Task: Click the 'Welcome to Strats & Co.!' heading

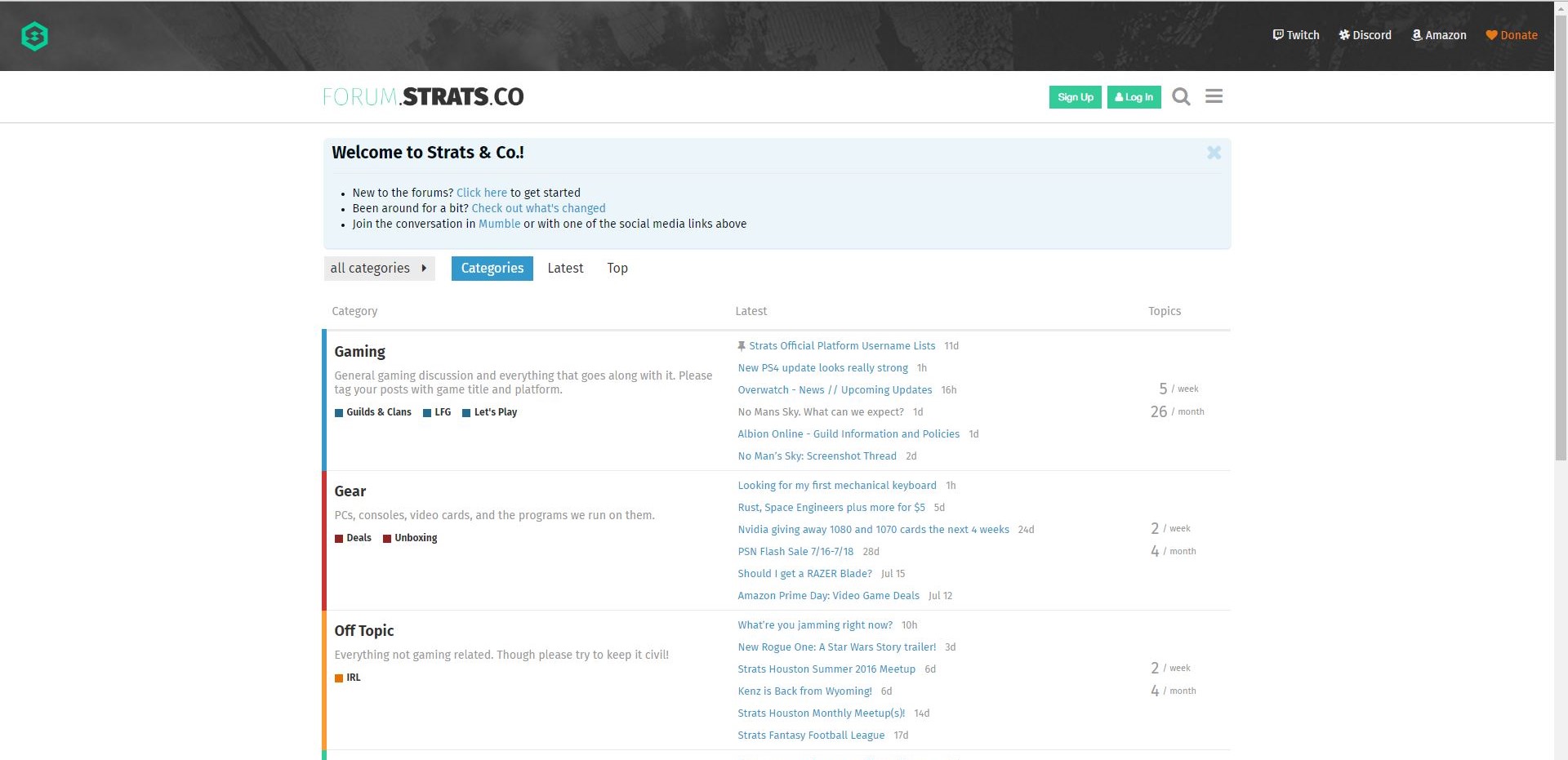Action: (x=428, y=153)
